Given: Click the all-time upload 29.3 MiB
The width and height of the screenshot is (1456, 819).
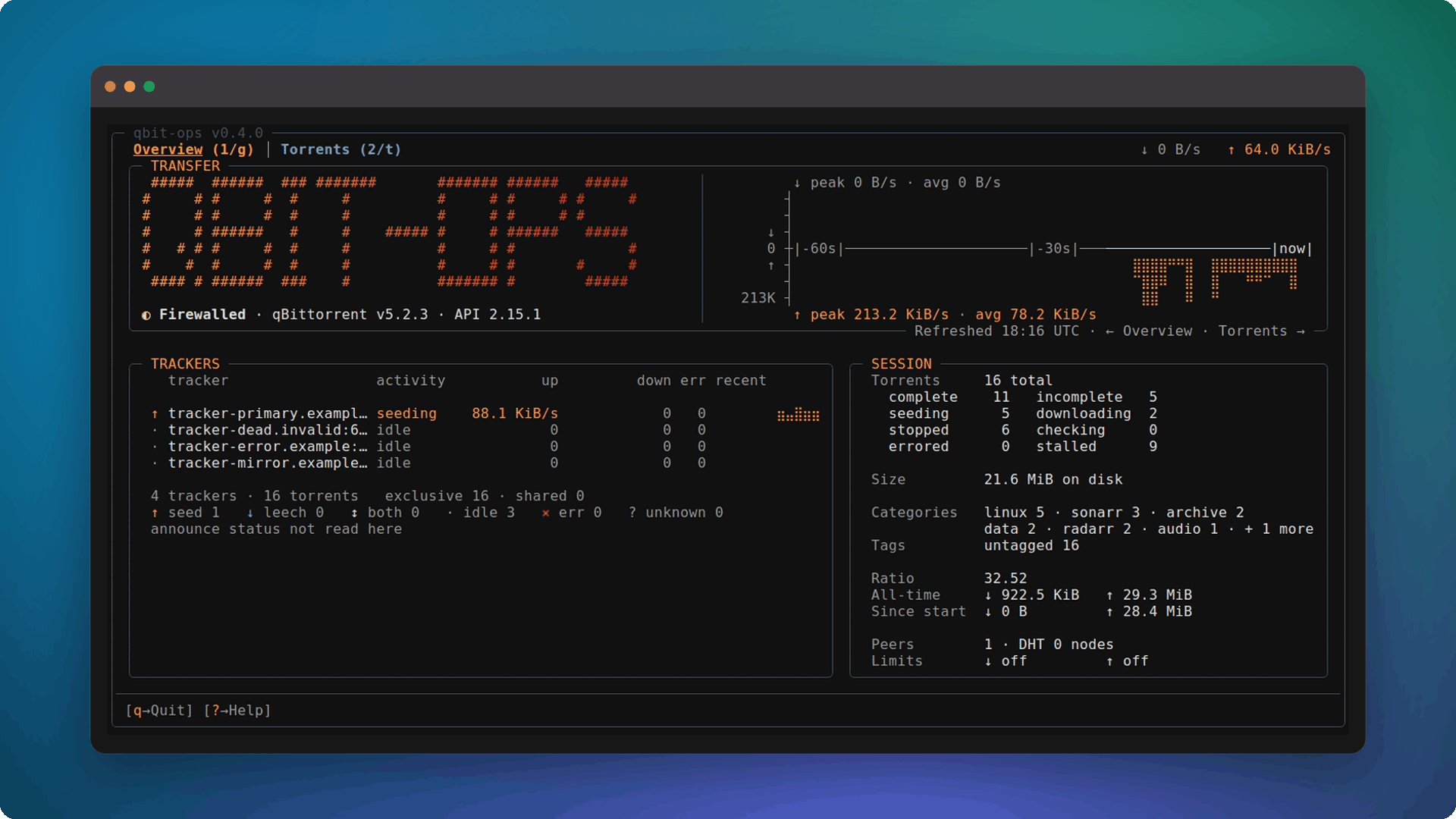Looking at the screenshot, I should pyautogui.click(x=1149, y=595).
